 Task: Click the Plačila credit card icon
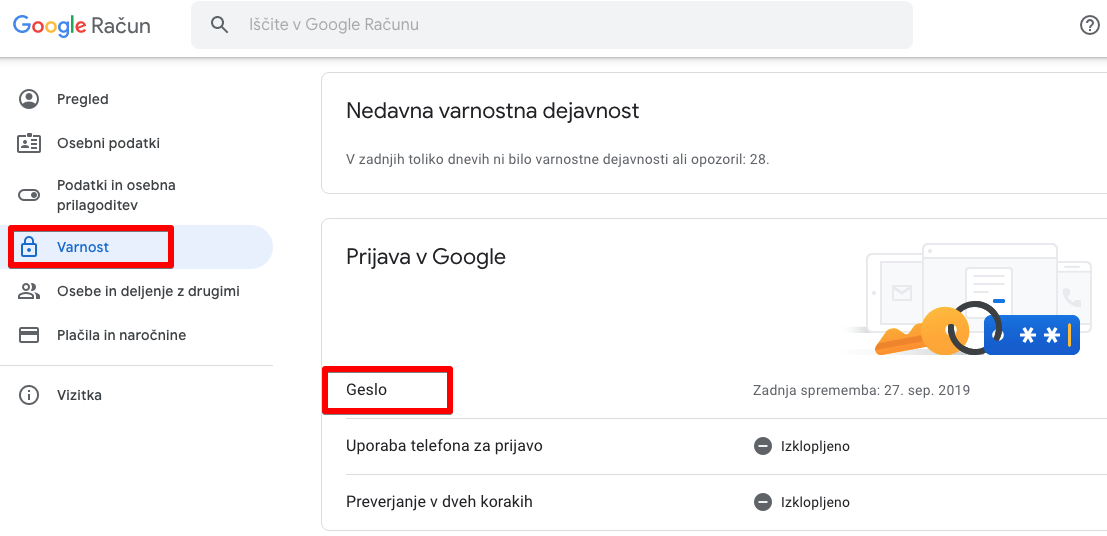tap(29, 335)
